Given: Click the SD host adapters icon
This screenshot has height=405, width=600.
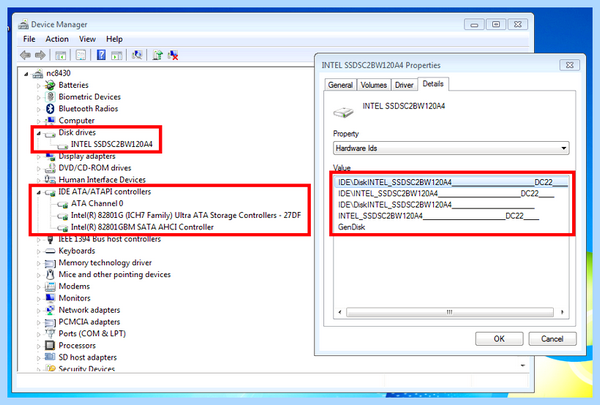Looking at the screenshot, I should [x=50, y=357].
